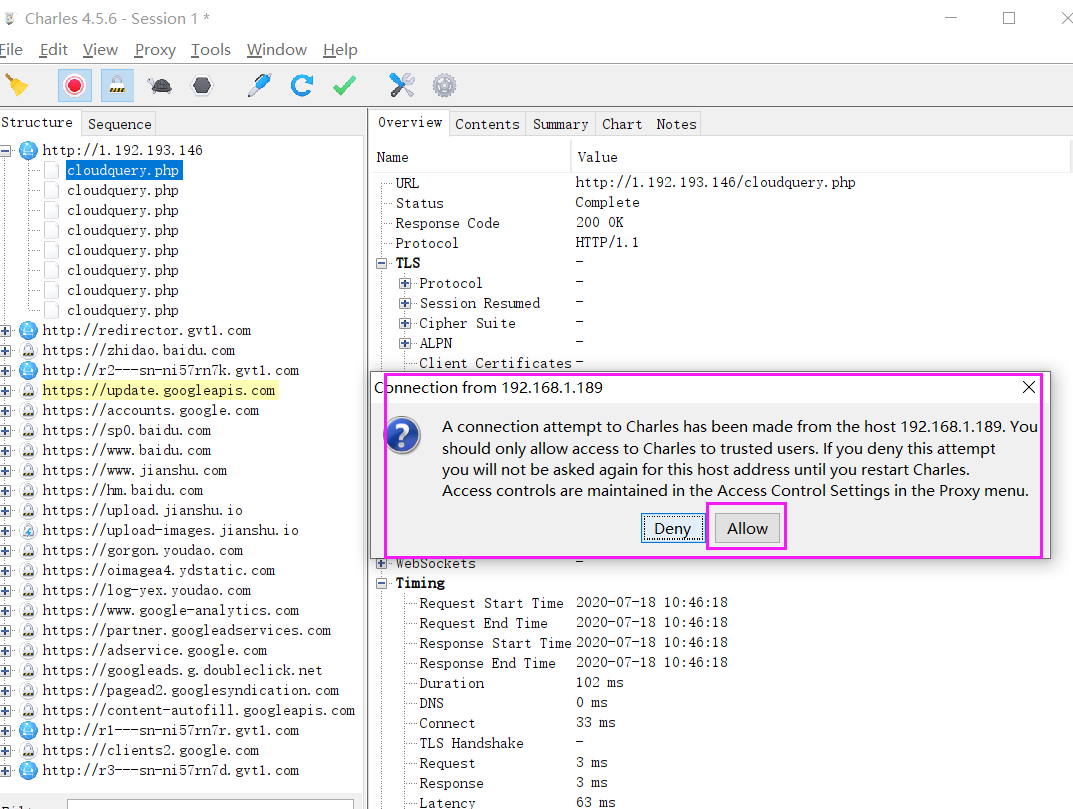The height and width of the screenshot is (809, 1073).
Task: Close the connection dialog with the X
Action: tap(1029, 387)
